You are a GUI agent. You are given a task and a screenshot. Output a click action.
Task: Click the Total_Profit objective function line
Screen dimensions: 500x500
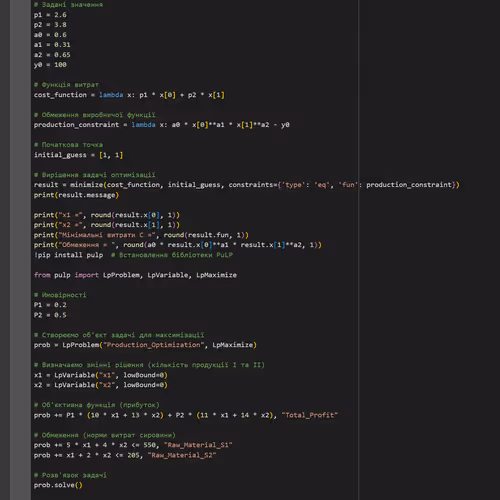(x=186, y=415)
